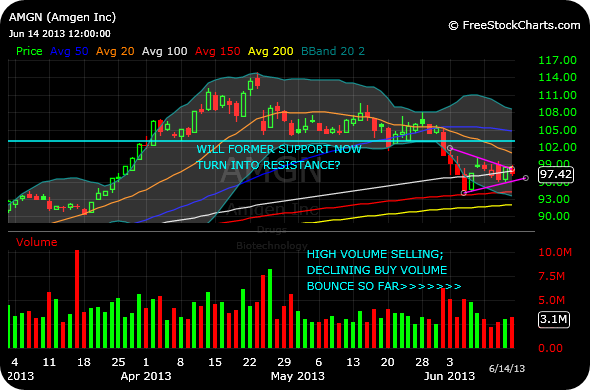Click the 0.00 volume axis label

pyautogui.click(x=550, y=348)
